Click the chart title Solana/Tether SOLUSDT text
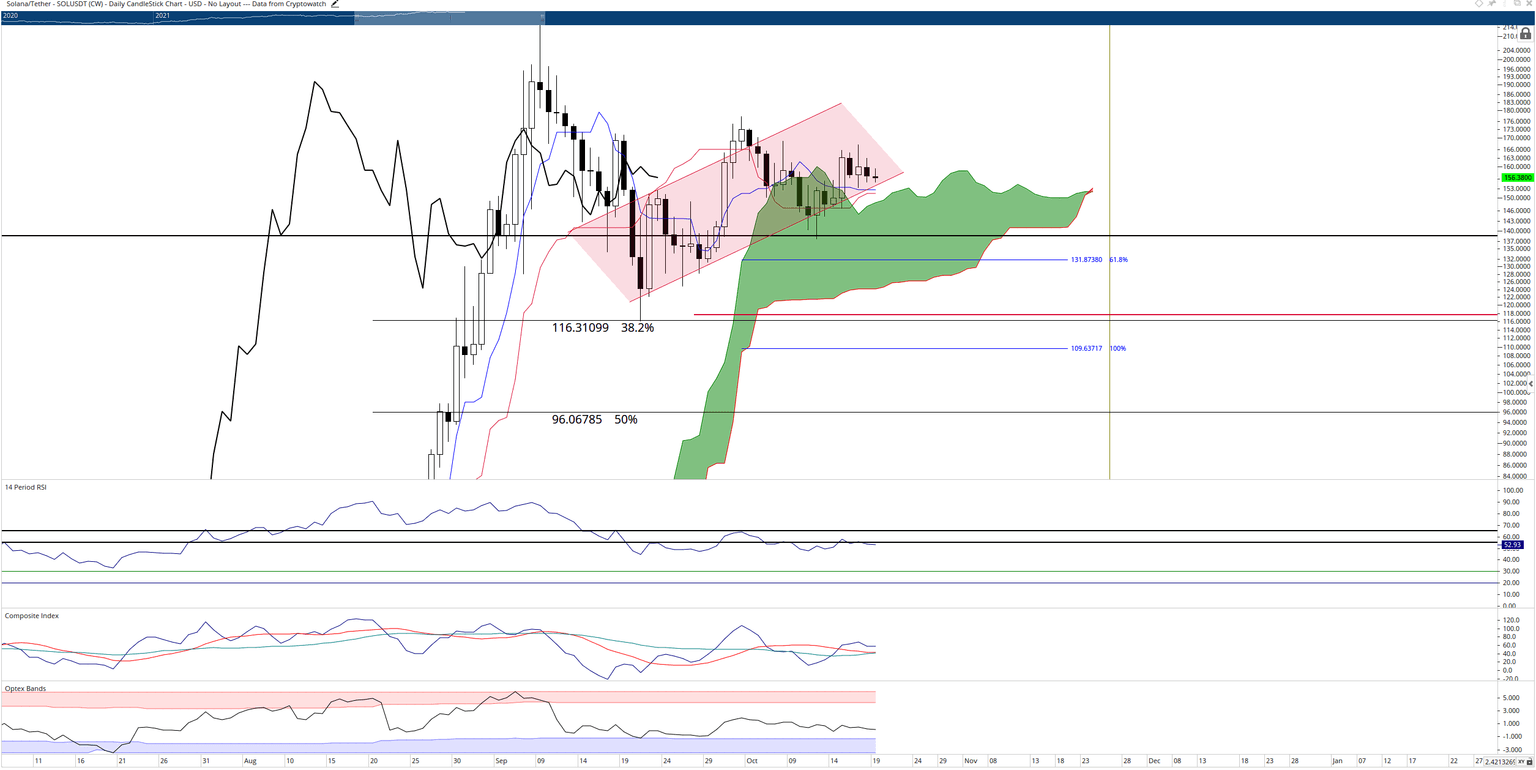This screenshot has height=770, width=1536. click(x=164, y=5)
